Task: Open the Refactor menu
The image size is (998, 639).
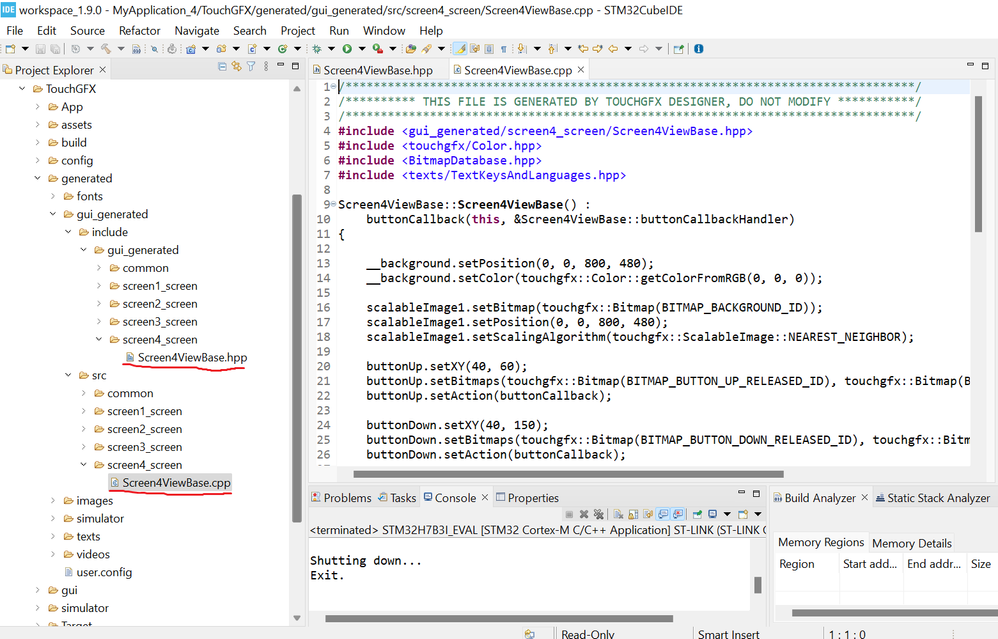Action: tap(139, 31)
